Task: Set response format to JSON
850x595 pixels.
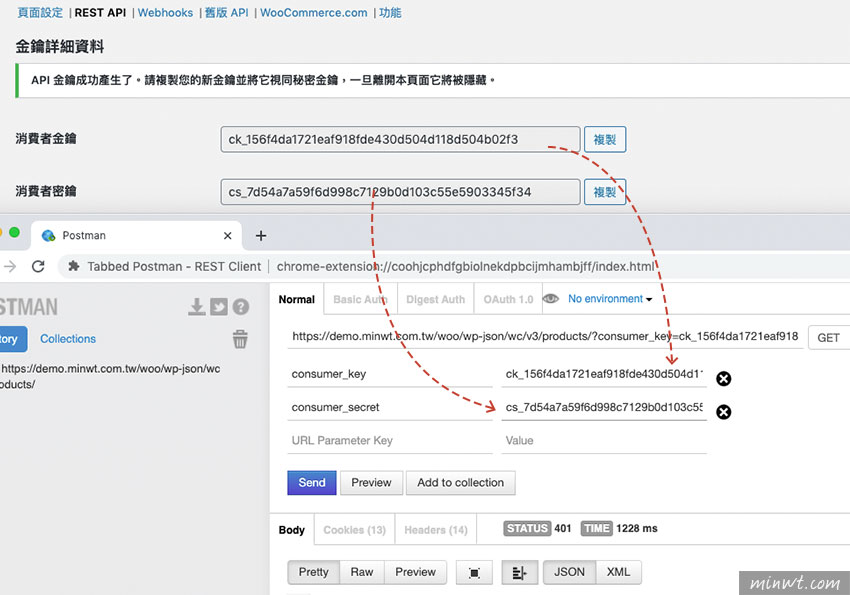Action: click(x=569, y=572)
